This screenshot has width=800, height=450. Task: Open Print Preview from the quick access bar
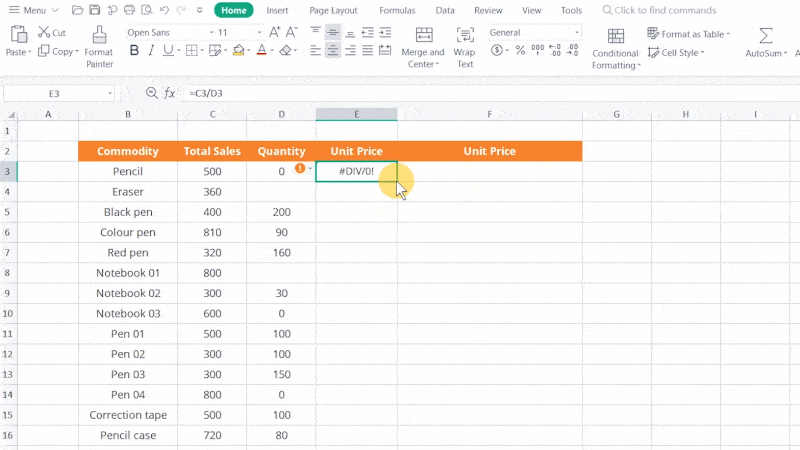pos(146,10)
